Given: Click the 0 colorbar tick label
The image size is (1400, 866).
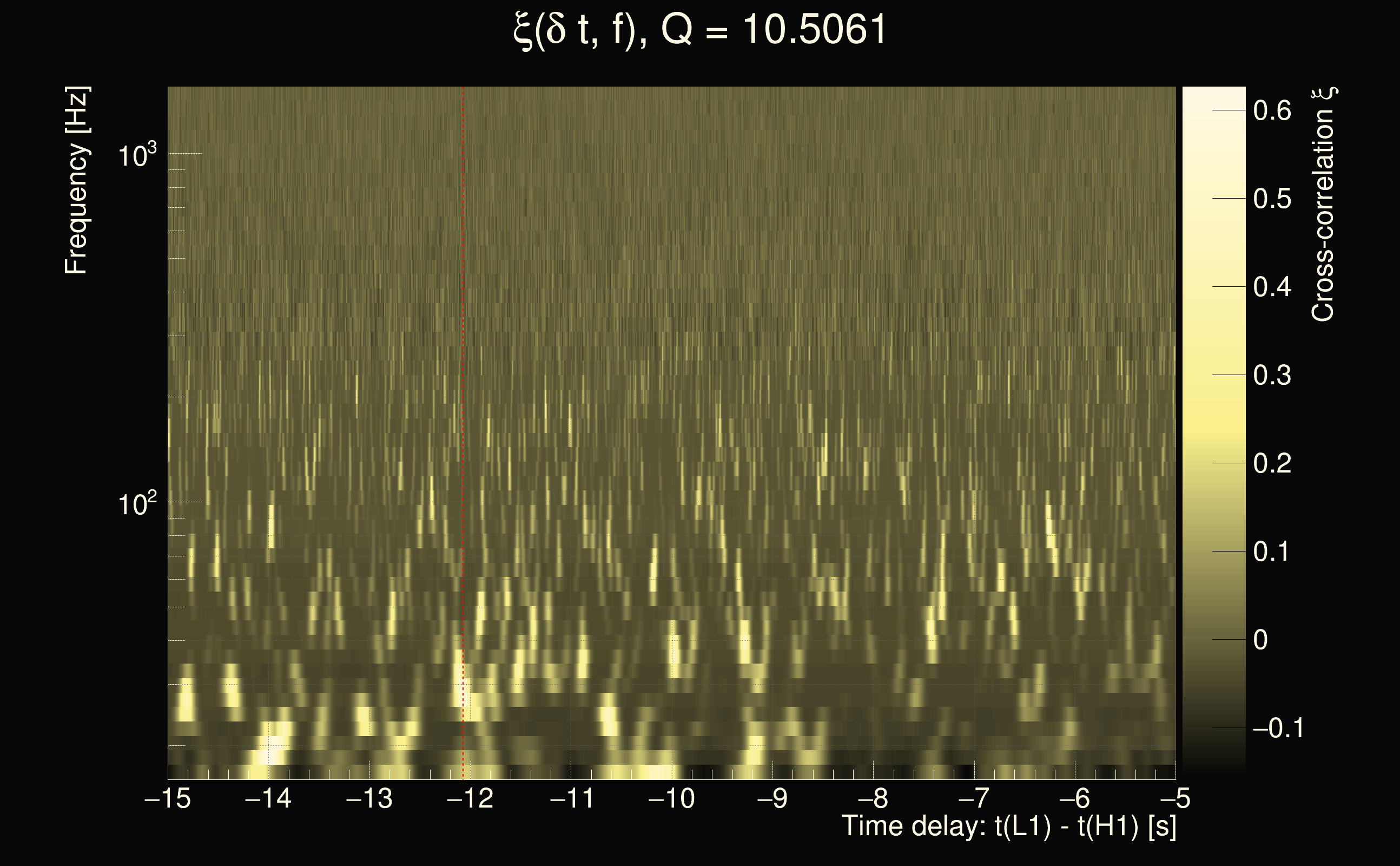Looking at the screenshot, I should 1260,640.
